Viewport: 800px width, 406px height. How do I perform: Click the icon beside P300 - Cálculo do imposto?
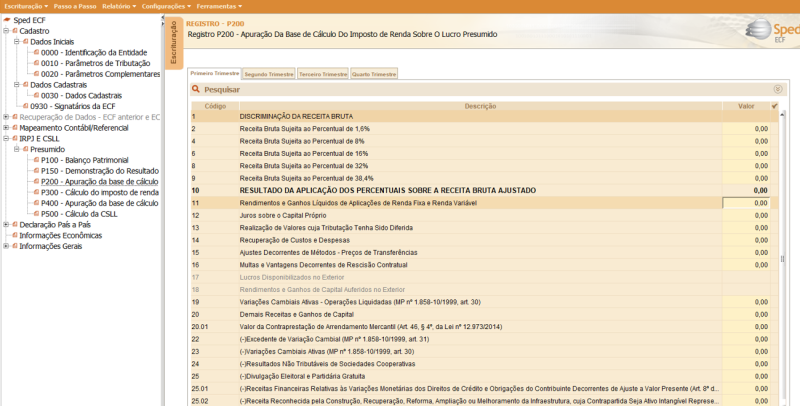click(36, 192)
